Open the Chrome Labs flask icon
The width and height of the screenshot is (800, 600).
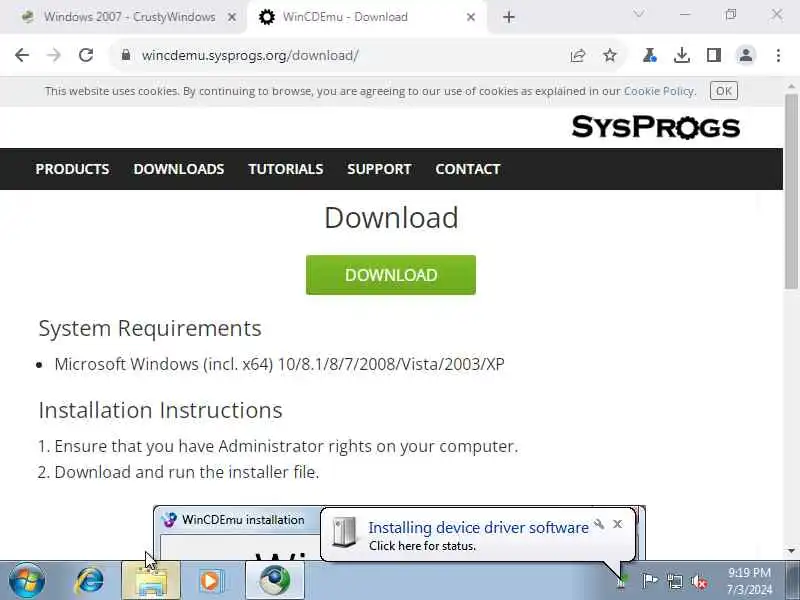(649, 55)
